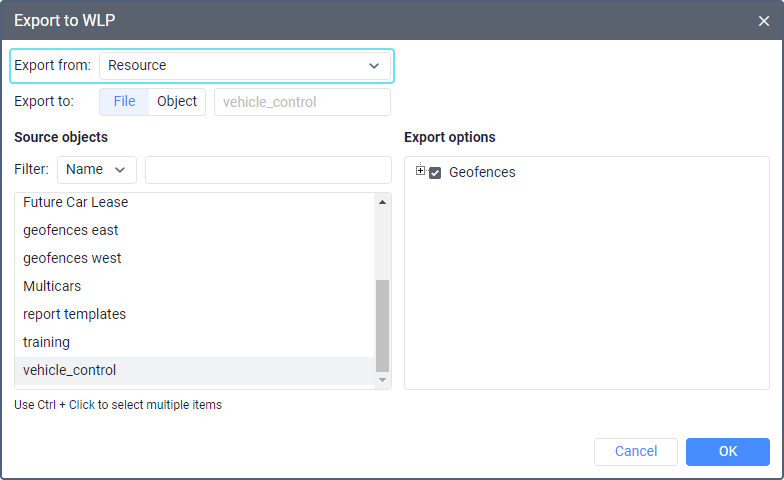Open the Filter Name dropdown
This screenshot has height=480, width=784.
(96, 170)
